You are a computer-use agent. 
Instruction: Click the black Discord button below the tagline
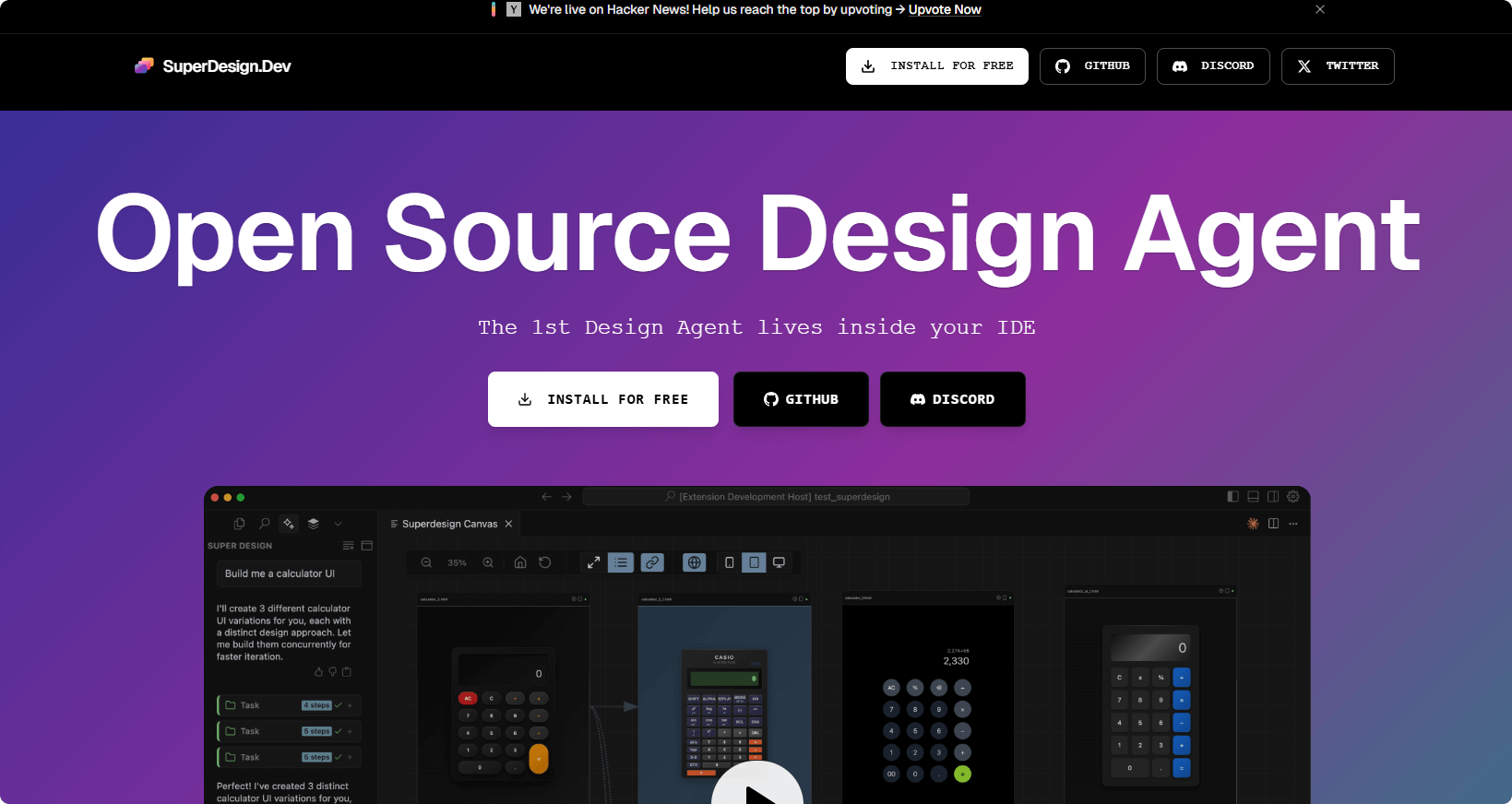953,399
